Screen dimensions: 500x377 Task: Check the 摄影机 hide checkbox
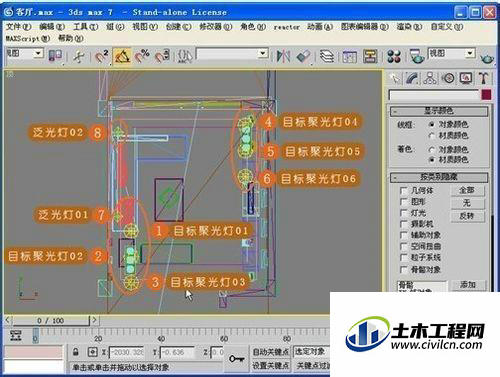tap(404, 224)
